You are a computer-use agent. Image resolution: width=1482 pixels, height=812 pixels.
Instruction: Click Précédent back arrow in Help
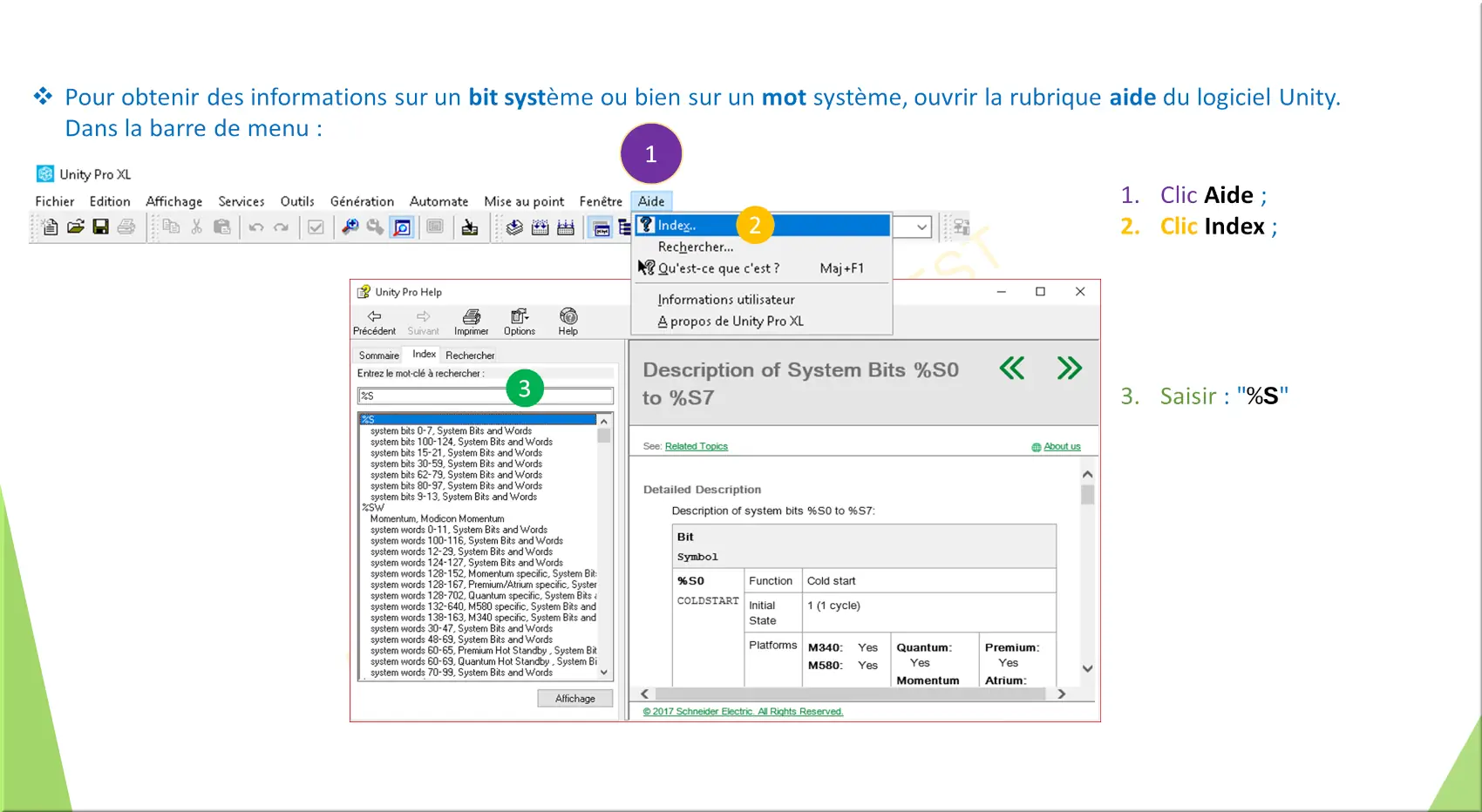click(x=374, y=321)
